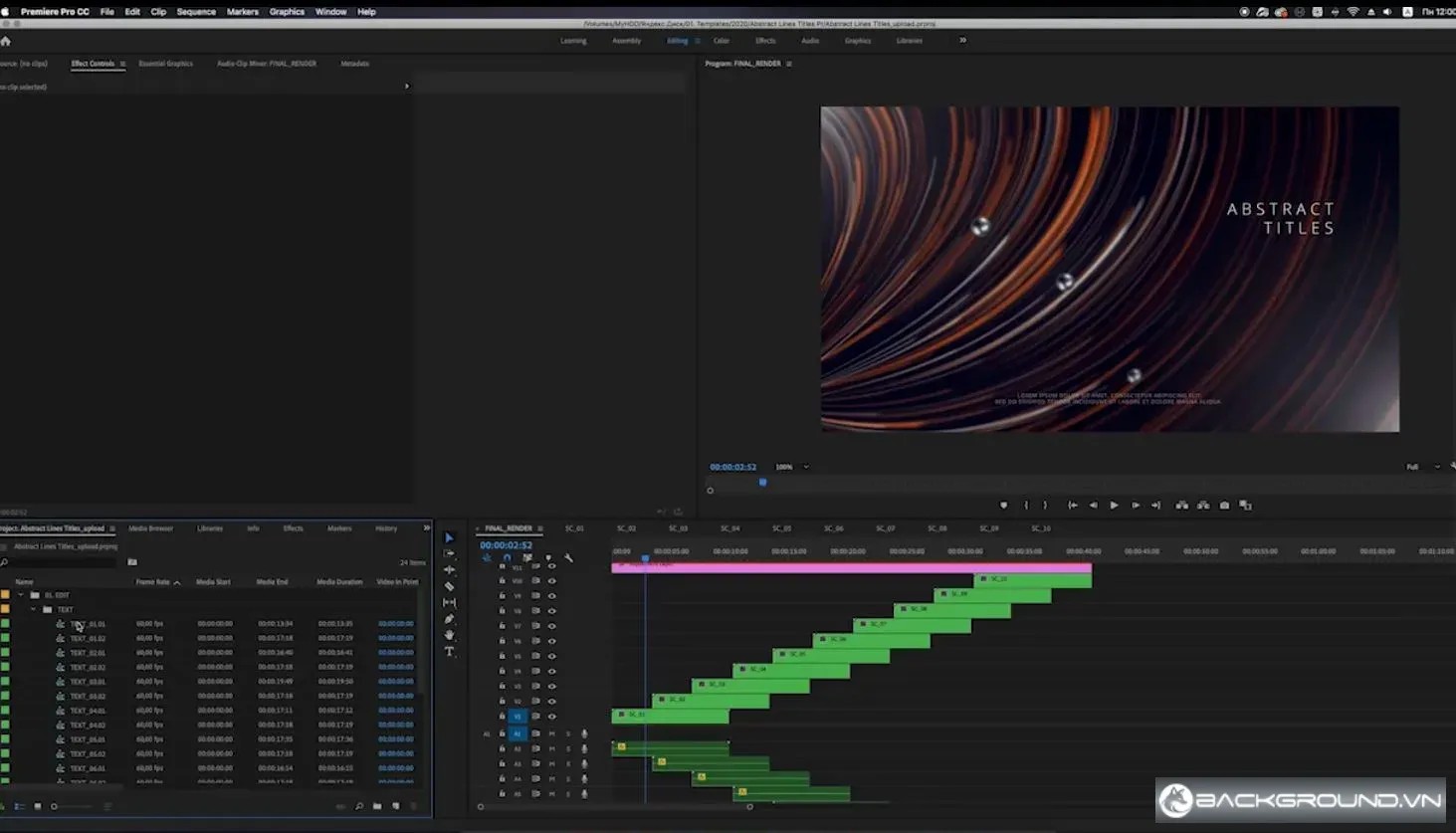Screen dimensions: 1456x833
Task: Mark Out point in Program monitor
Action: click(x=1045, y=506)
